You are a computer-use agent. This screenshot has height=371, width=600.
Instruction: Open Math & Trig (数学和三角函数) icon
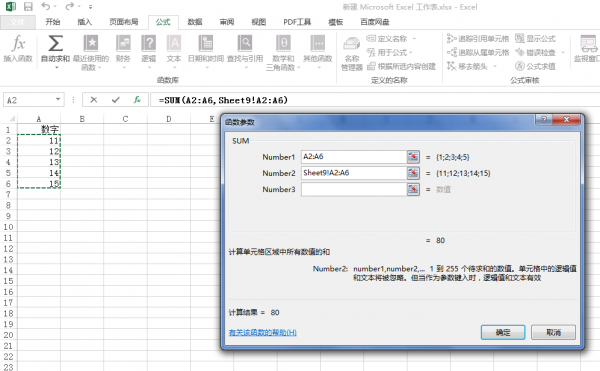[x=284, y=43]
